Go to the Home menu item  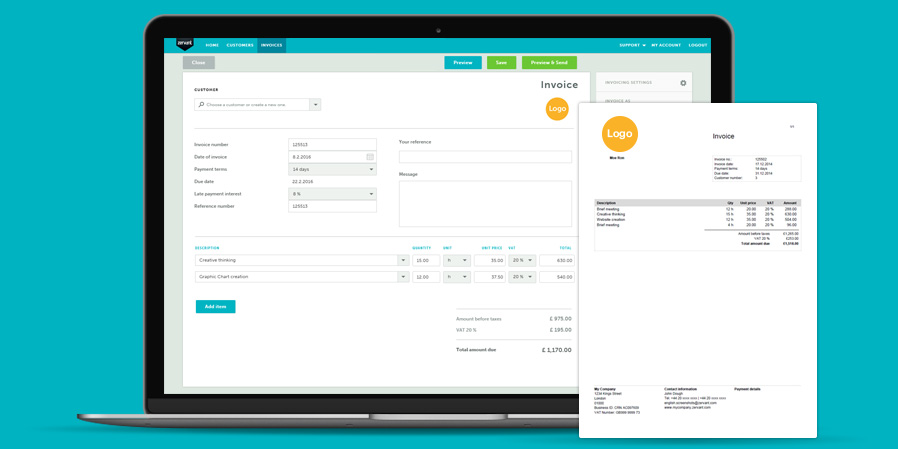[x=212, y=45]
